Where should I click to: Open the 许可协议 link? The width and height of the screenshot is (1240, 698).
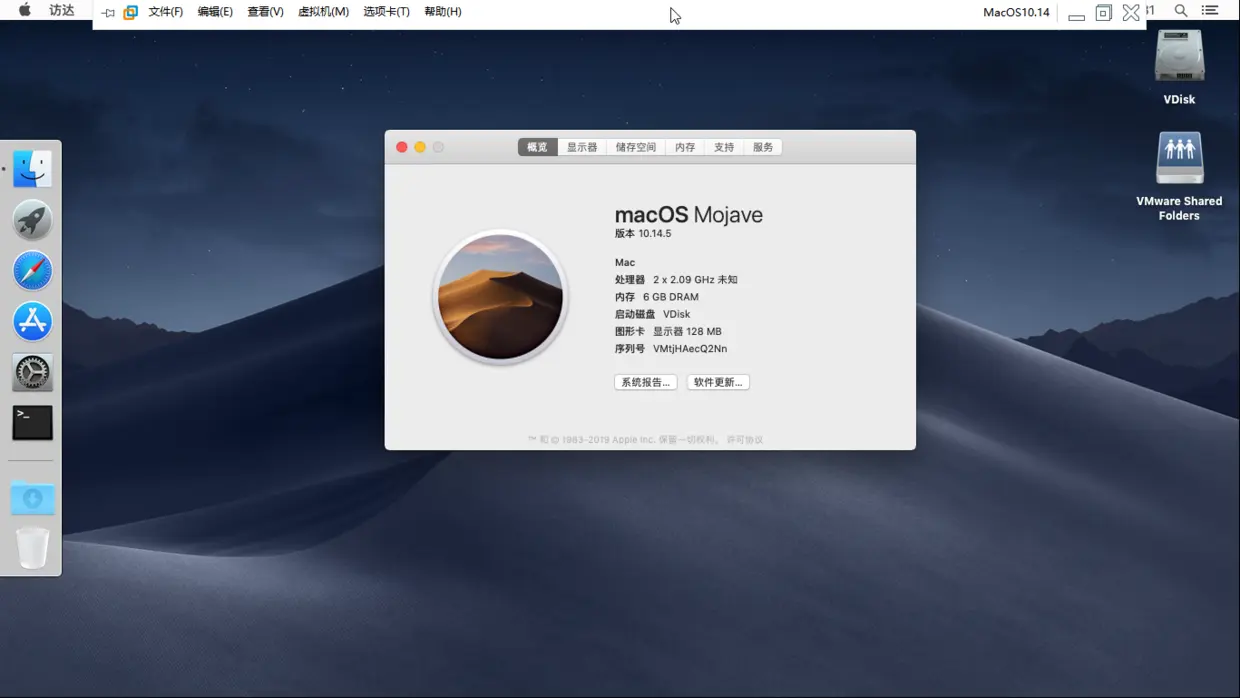tap(745, 440)
